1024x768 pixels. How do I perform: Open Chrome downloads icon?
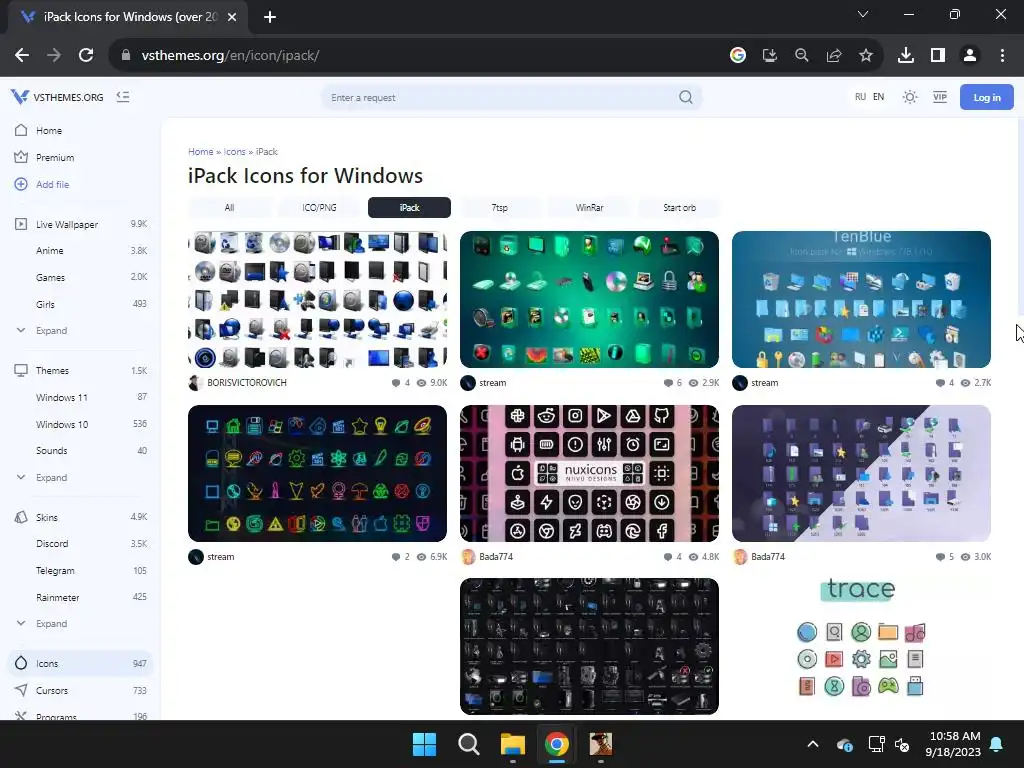click(906, 56)
